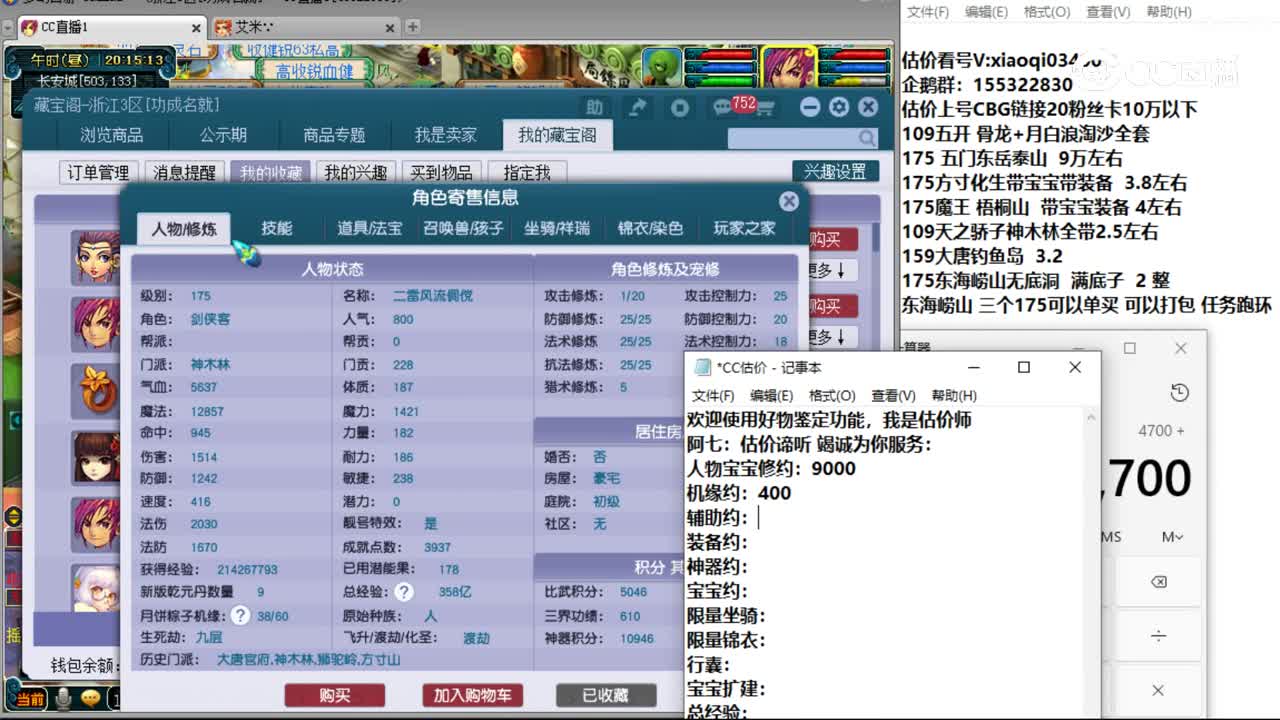
Task: Click the question mark beside 月饼粽子机缘
Action: point(240,617)
